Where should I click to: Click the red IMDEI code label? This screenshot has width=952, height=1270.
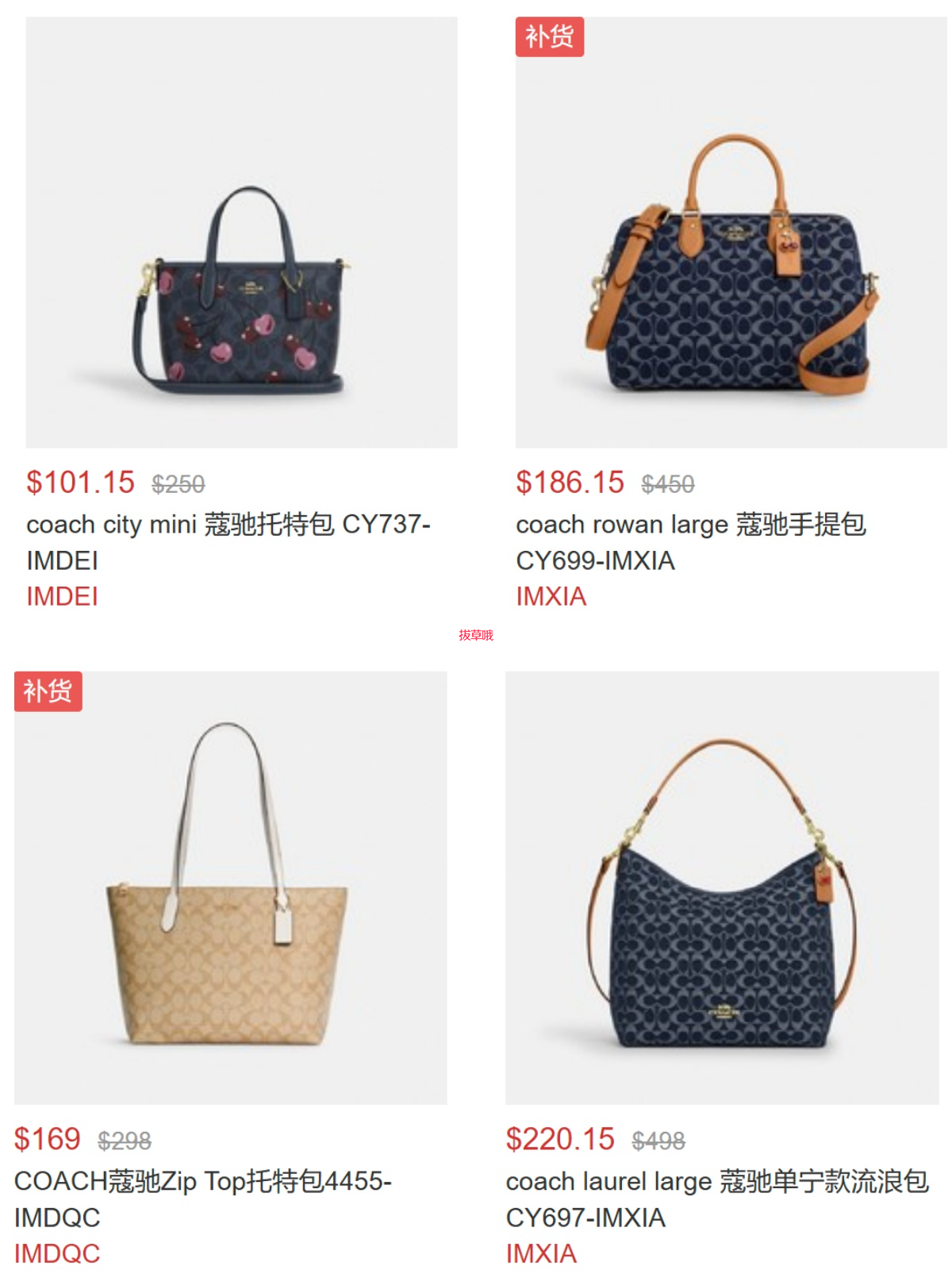[63, 596]
